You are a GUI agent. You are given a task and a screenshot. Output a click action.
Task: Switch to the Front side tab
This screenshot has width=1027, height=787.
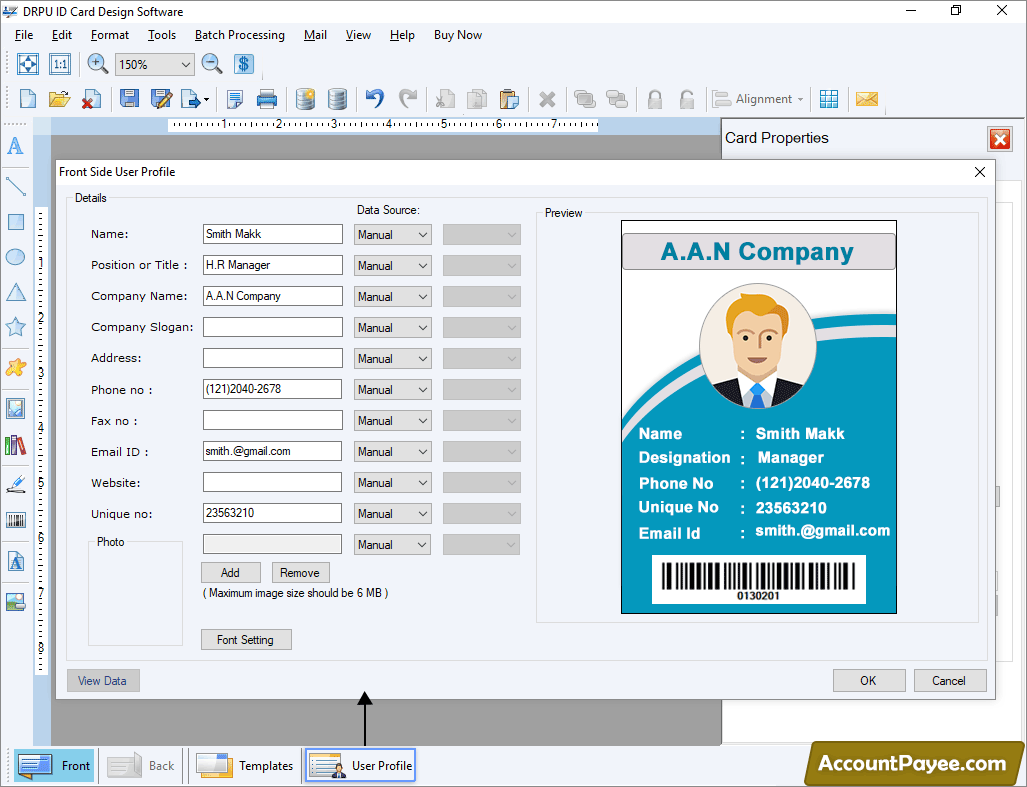coord(54,765)
